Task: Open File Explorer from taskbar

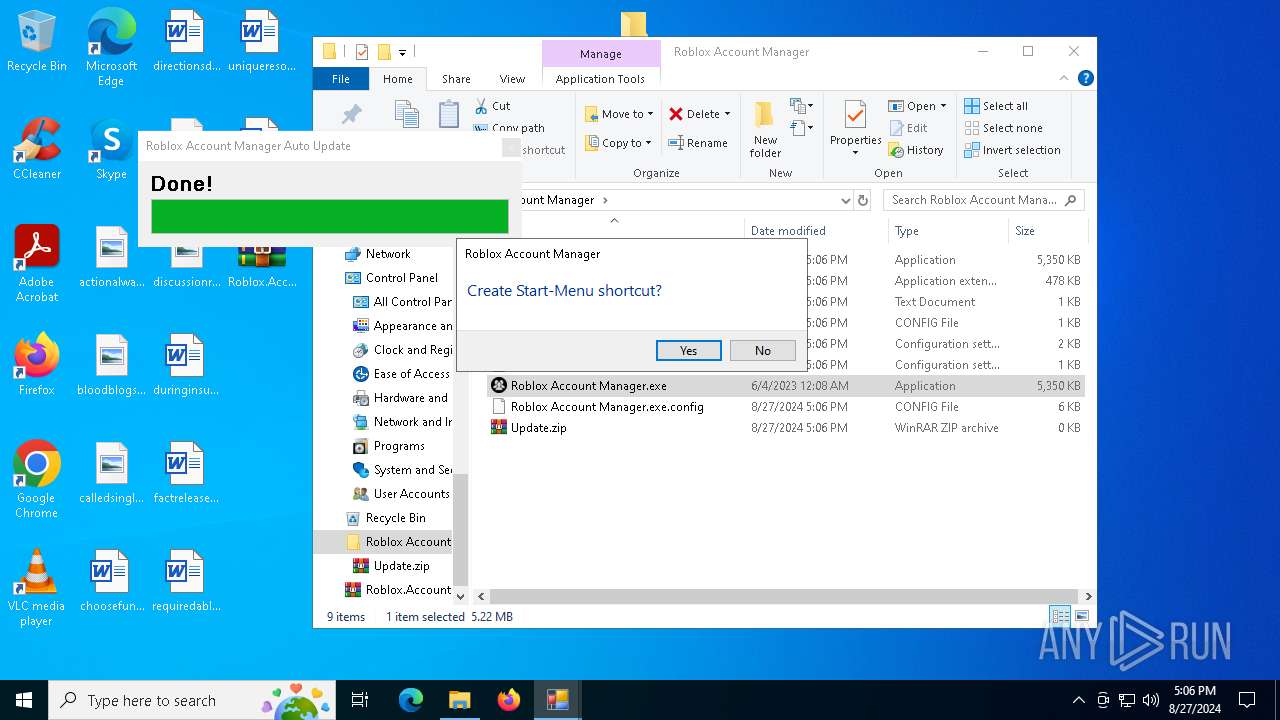Action: 459,700
